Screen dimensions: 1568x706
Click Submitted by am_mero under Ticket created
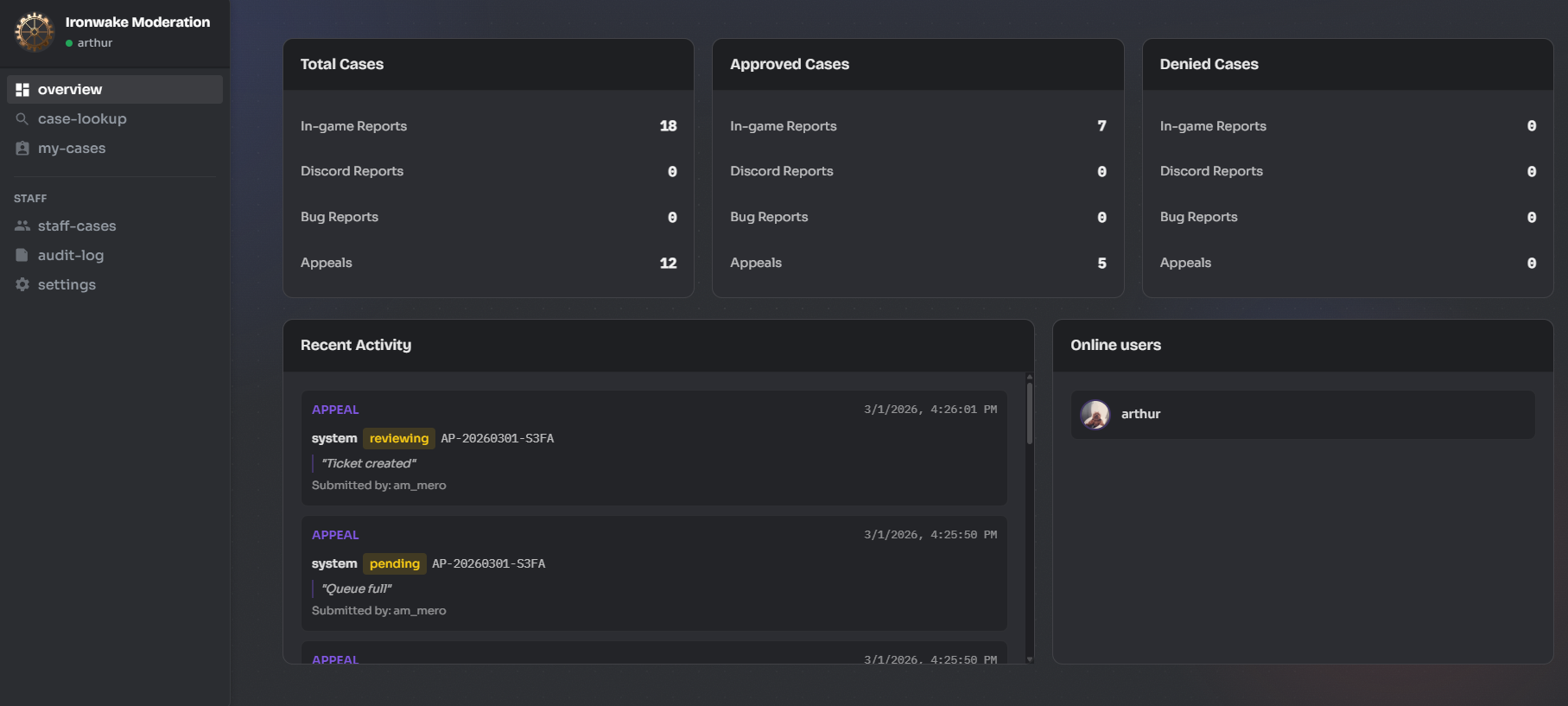pos(379,486)
